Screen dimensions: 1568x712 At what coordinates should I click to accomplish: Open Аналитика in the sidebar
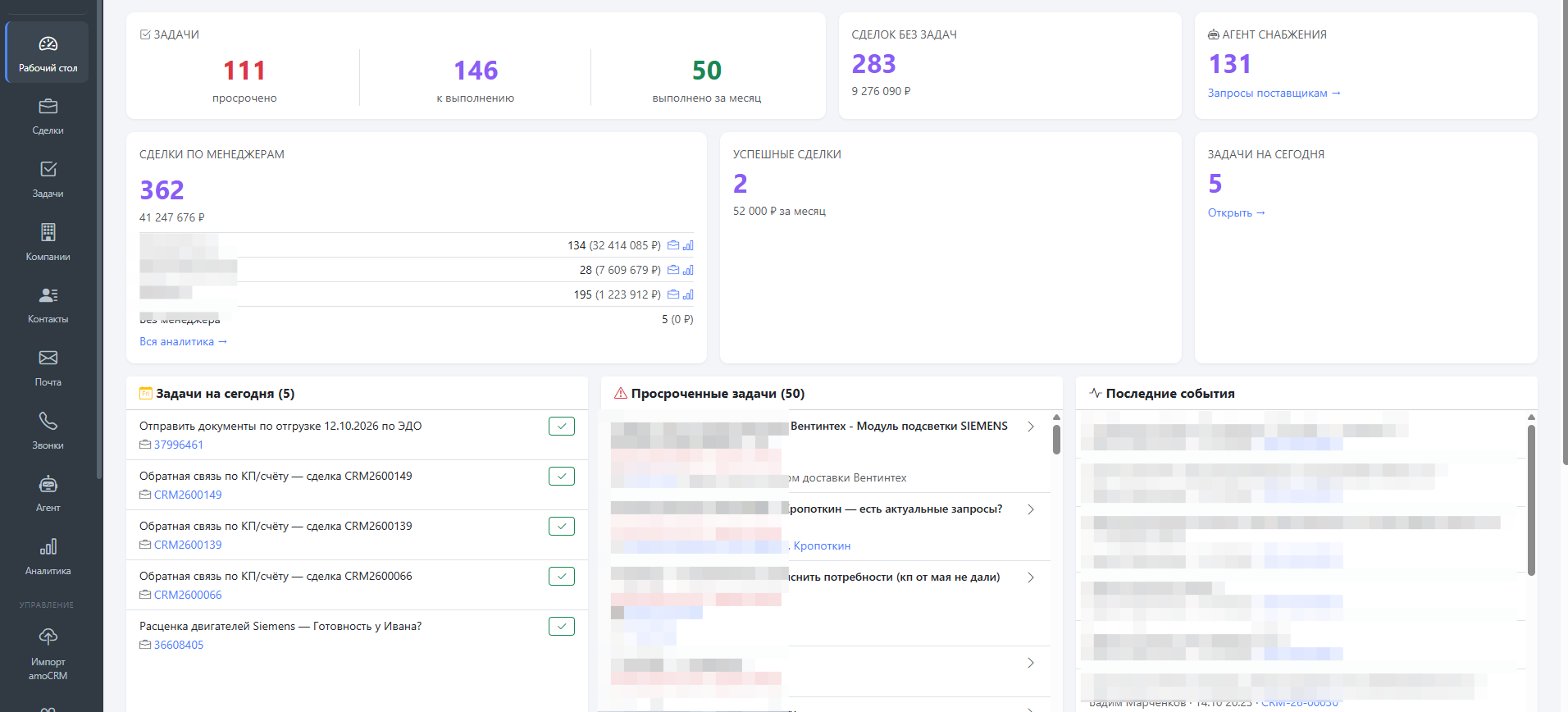click(x=48, y=556)
